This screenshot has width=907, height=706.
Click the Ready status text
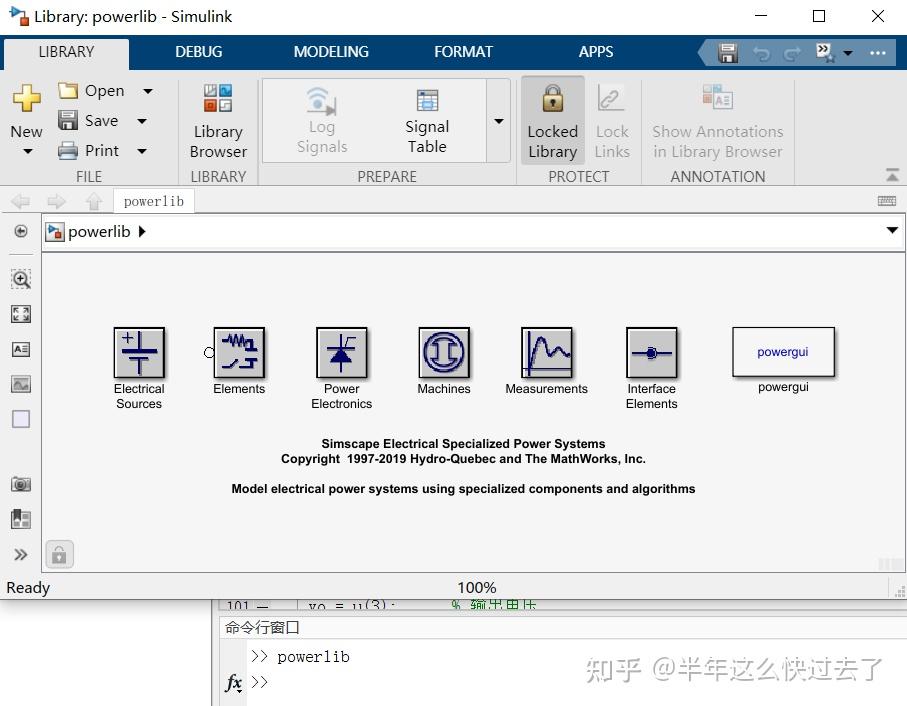[28, 588]
